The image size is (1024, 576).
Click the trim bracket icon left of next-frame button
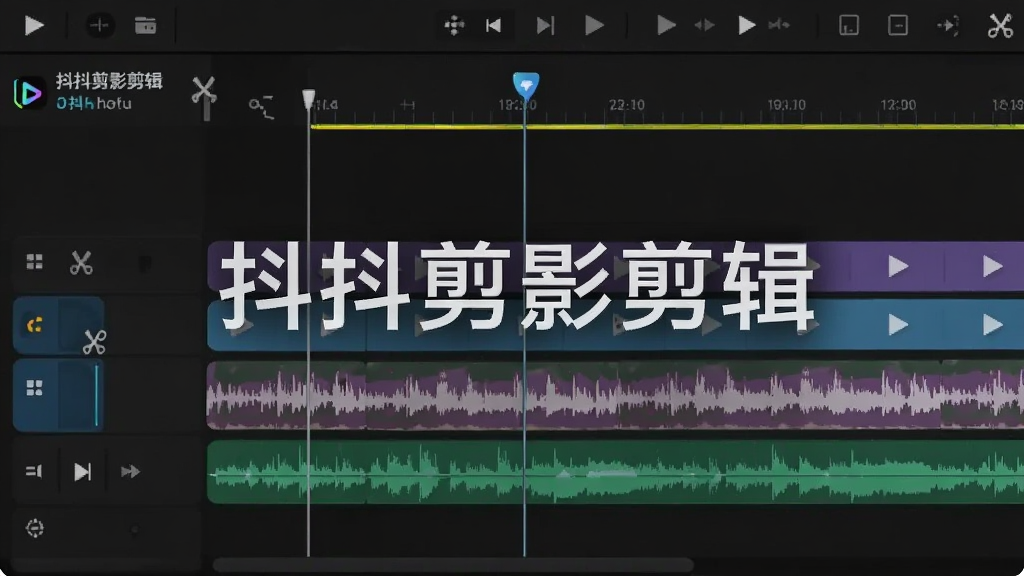tap(34, 471)
